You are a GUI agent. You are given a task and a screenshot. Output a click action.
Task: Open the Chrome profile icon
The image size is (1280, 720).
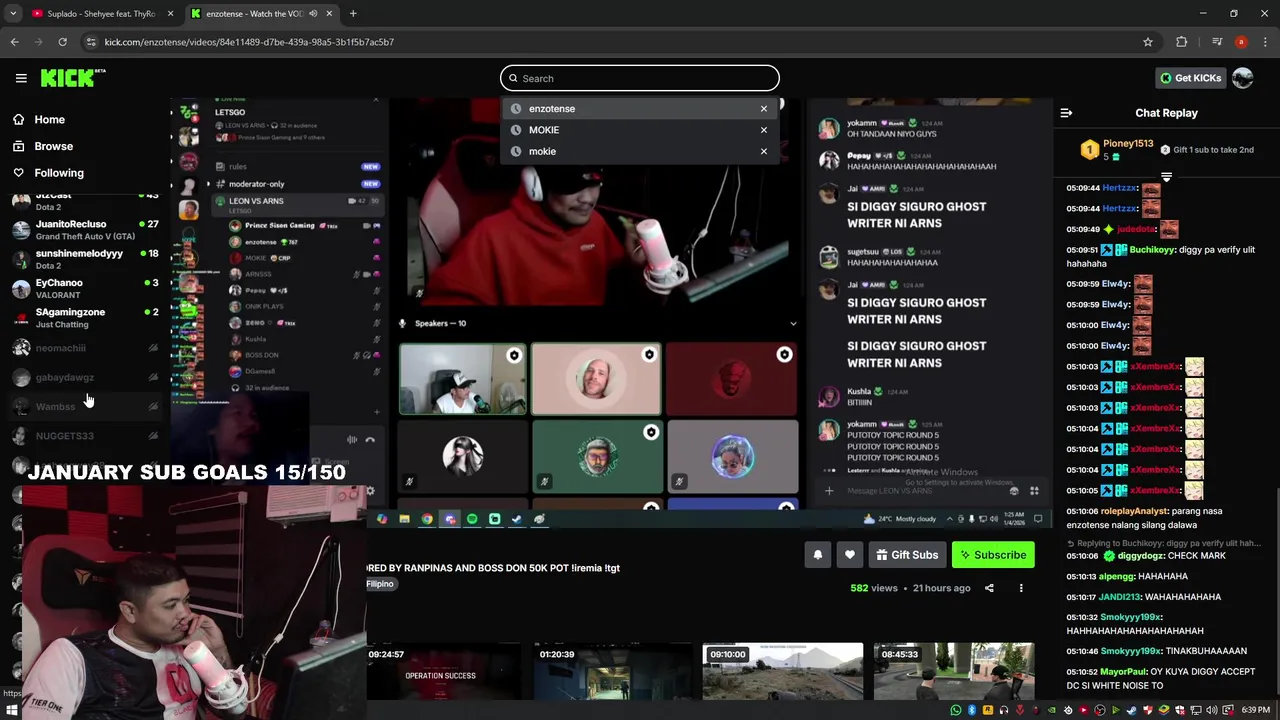[1241, 42]
